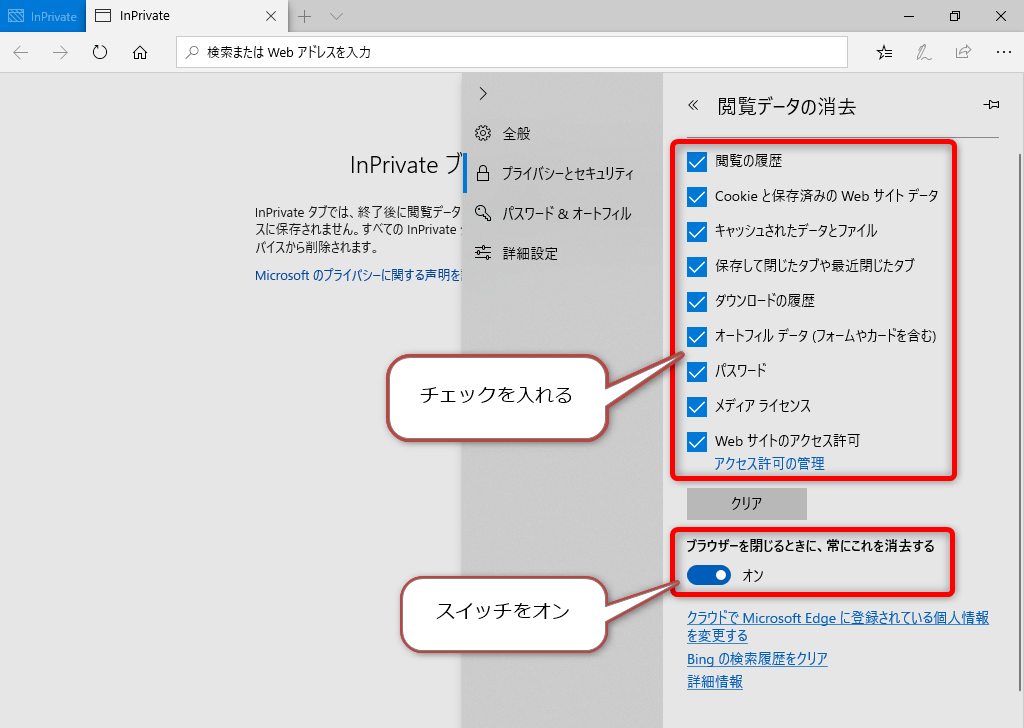Close the InPrivate tab

[271, 16]
